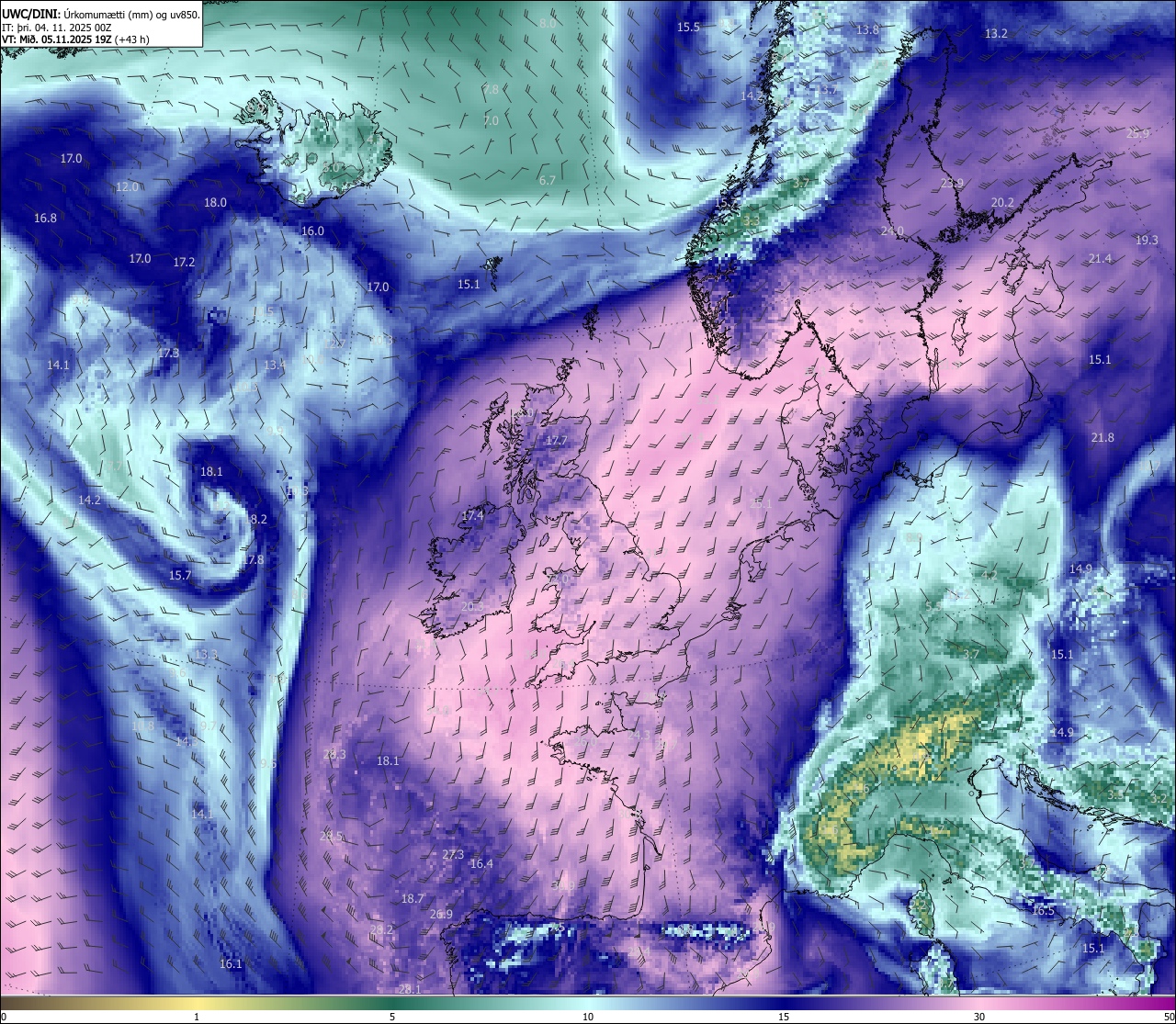Click the map value label "13.2"
Image resolution: width=1176 pixels, height=1024 pixels.
(x=996, y=34)
